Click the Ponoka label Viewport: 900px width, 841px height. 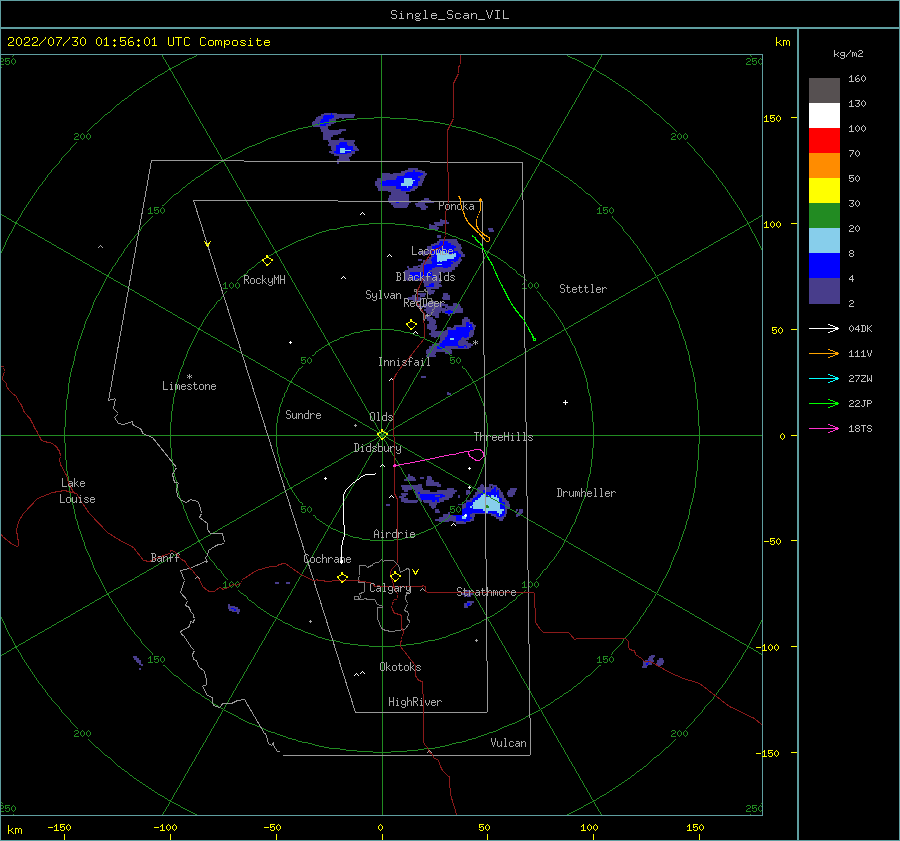coord(456,206)
